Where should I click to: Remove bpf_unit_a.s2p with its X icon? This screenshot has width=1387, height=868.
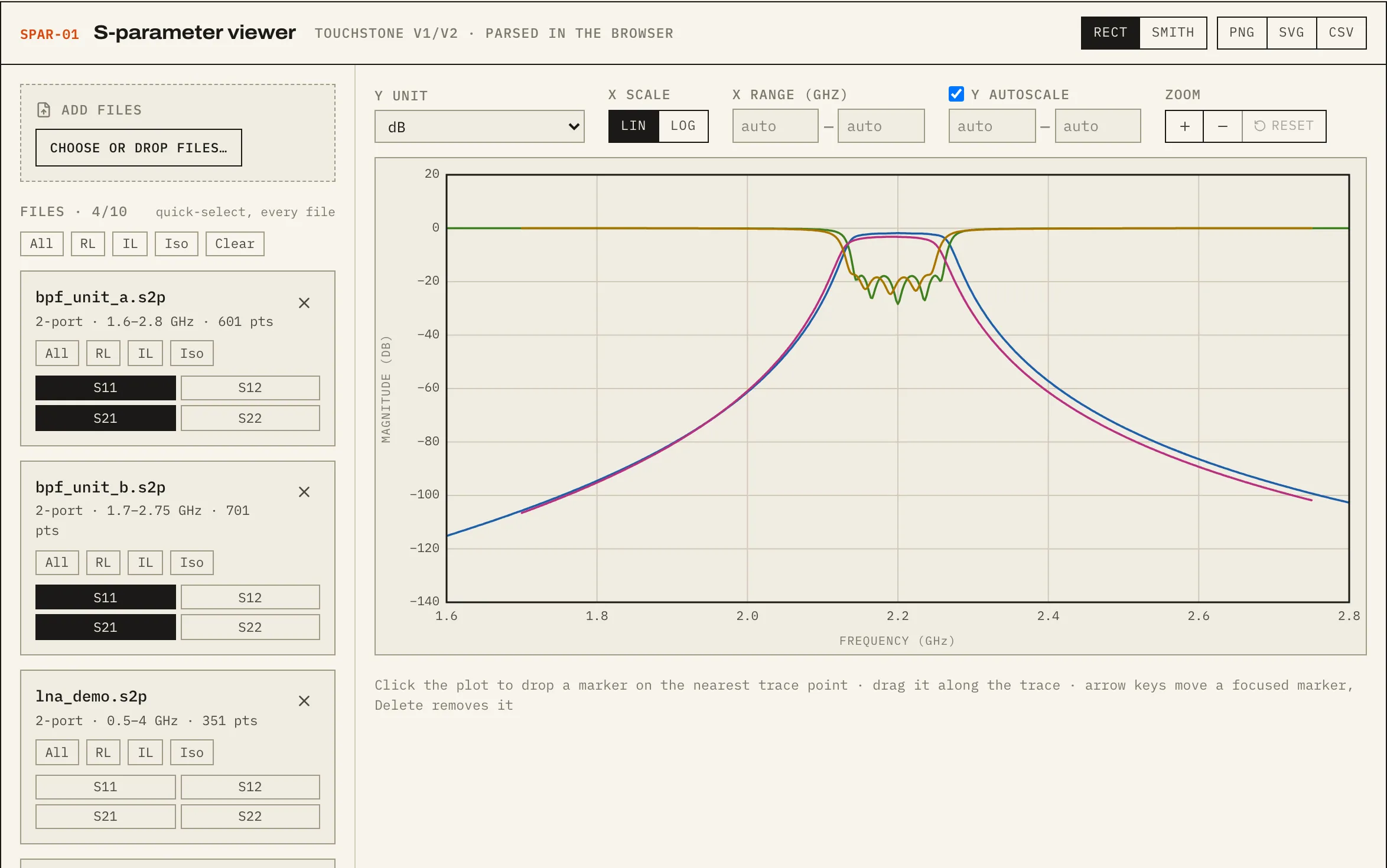point(304,303)
